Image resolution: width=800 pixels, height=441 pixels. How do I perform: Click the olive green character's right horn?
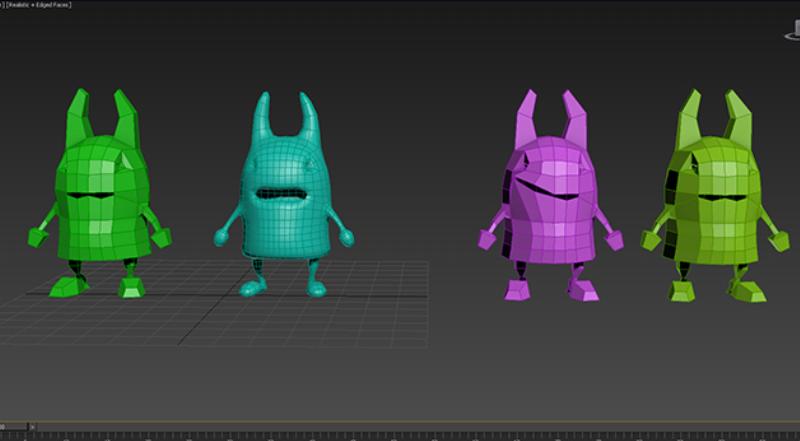738,115
